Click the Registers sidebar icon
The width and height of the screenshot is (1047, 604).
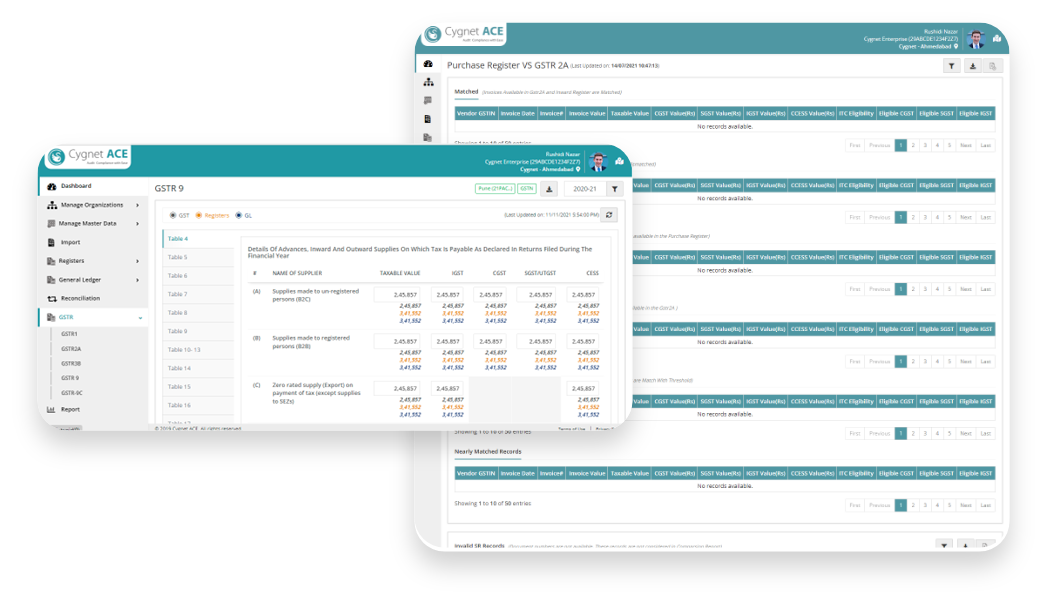click(51, 261)
